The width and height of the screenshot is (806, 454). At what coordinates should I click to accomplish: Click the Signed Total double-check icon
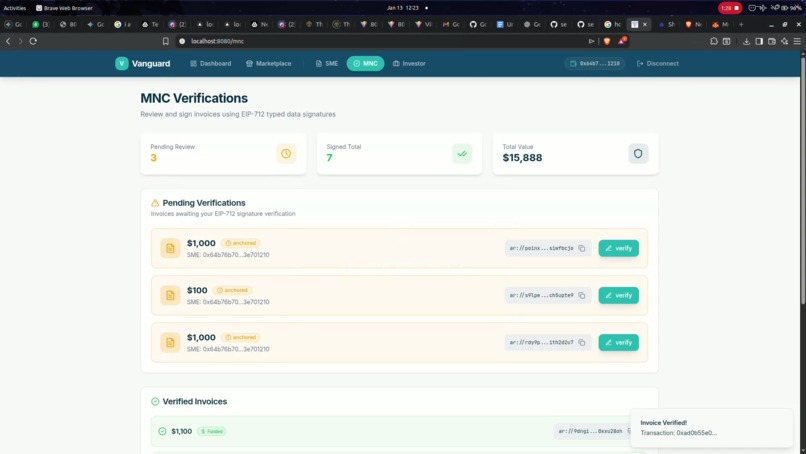click(462, 154)
